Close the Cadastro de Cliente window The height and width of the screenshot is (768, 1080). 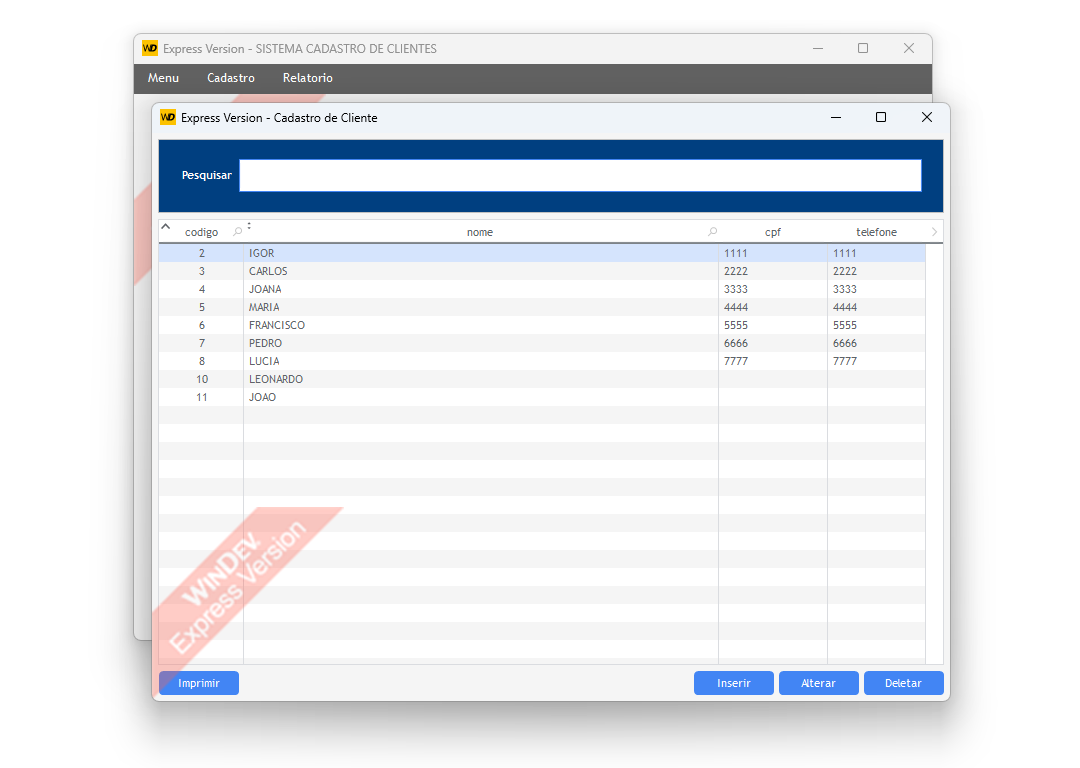coord(926,118)
